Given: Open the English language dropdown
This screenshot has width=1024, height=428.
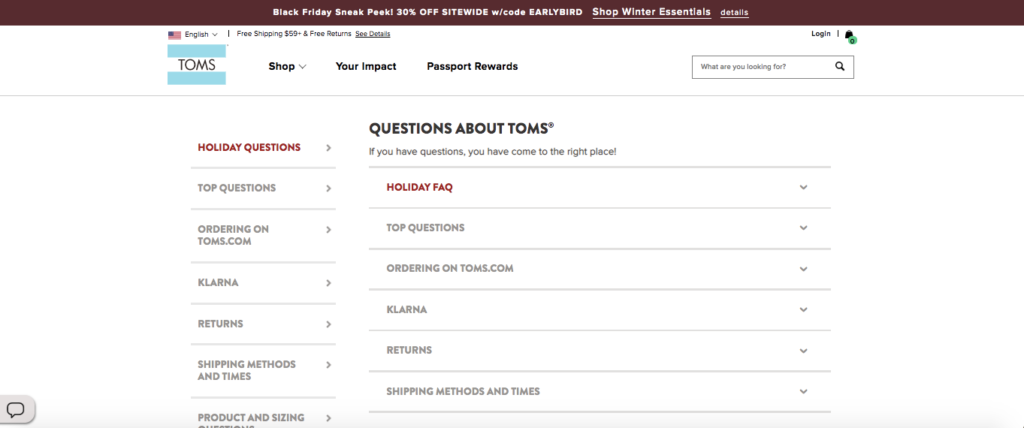Looking at the screenshot, I should (200, 35).
